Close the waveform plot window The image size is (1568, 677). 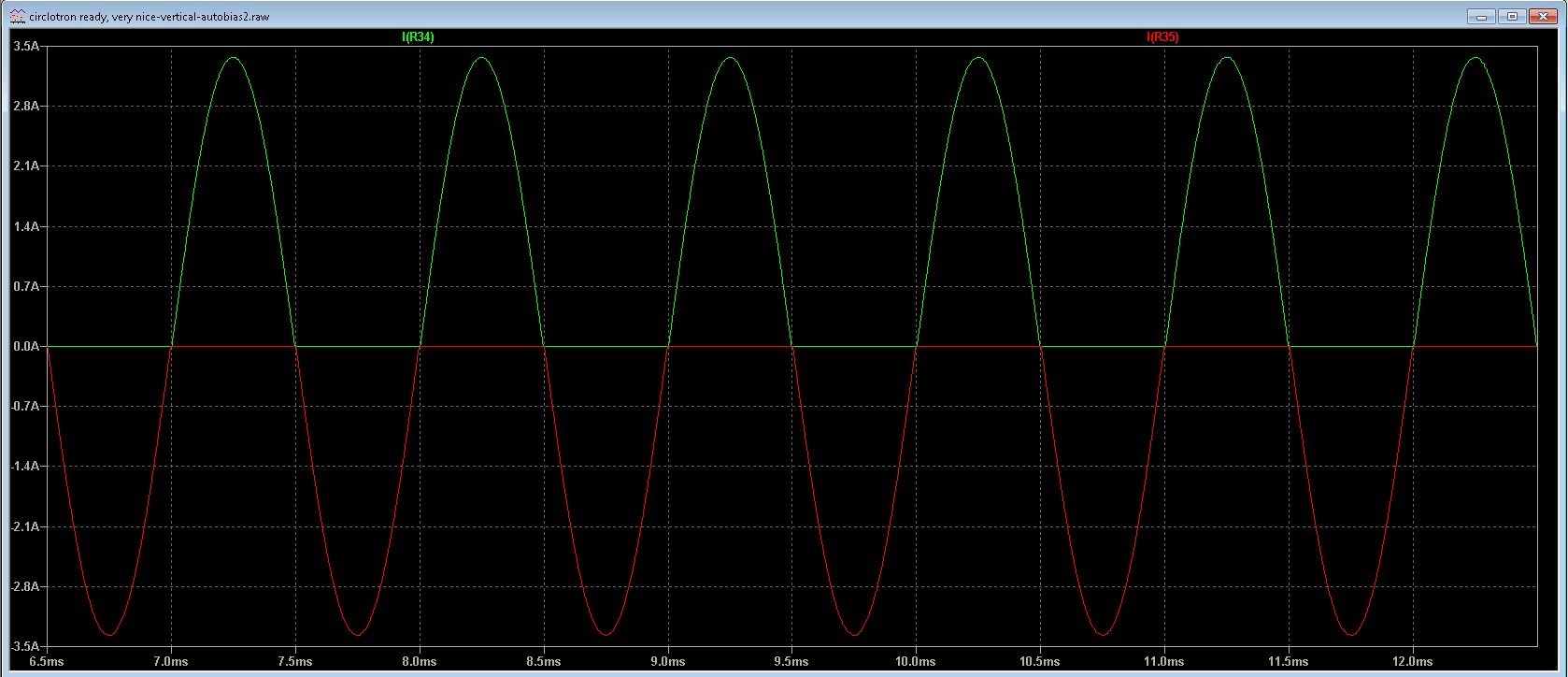1543,16
